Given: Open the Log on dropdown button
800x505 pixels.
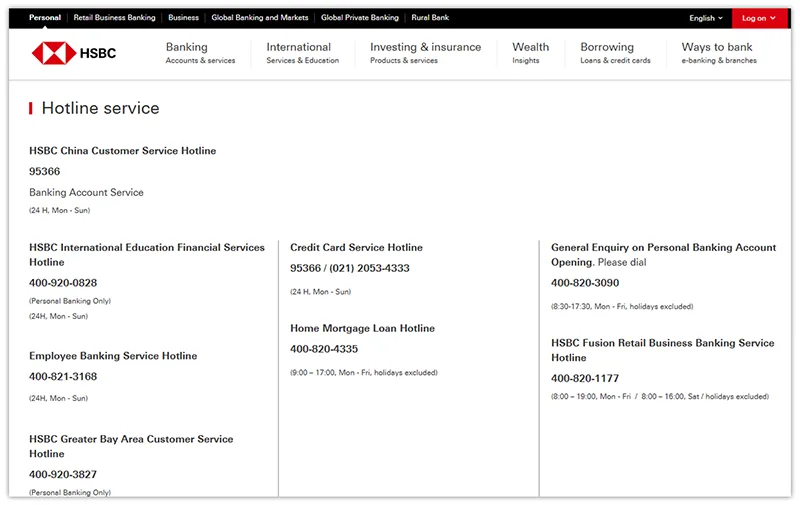Looking at the screenshot, I should point(759,18).
